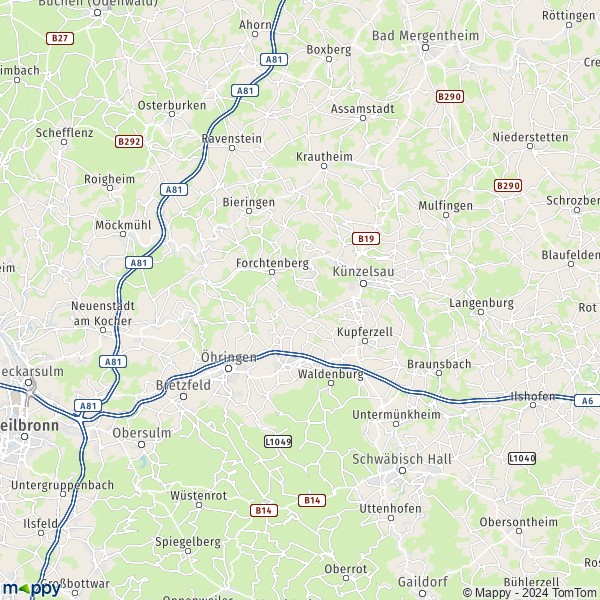The height and width of the screenshot is (600, 600).
Task: Click the A6 motorway shield
Action: [587, 401]
